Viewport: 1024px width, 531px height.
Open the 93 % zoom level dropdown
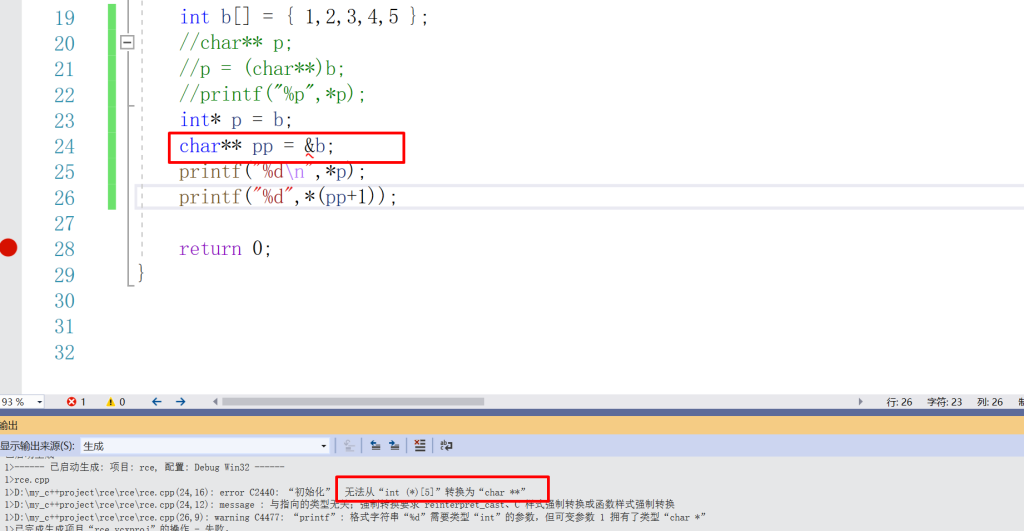coord(39,402)
